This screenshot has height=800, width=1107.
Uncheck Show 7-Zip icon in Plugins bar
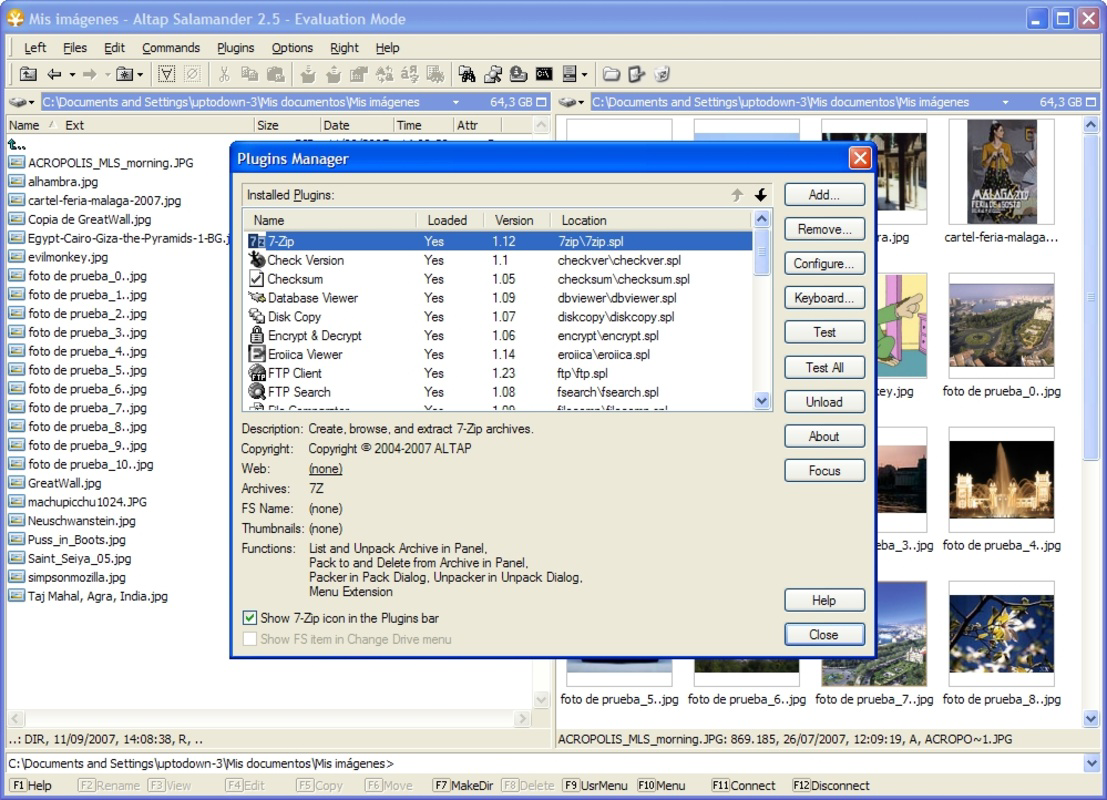coord(250,619)
